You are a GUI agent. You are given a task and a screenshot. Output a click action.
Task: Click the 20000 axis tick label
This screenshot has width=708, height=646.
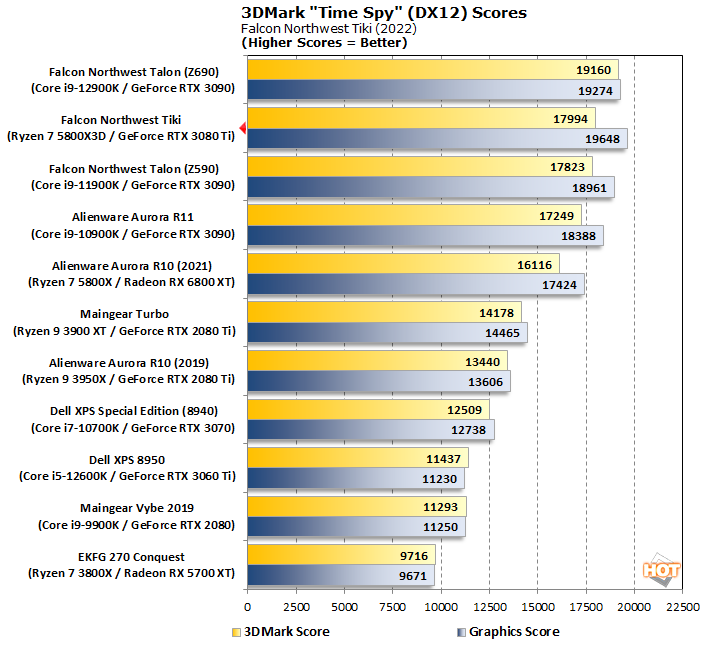pos(634,607)
